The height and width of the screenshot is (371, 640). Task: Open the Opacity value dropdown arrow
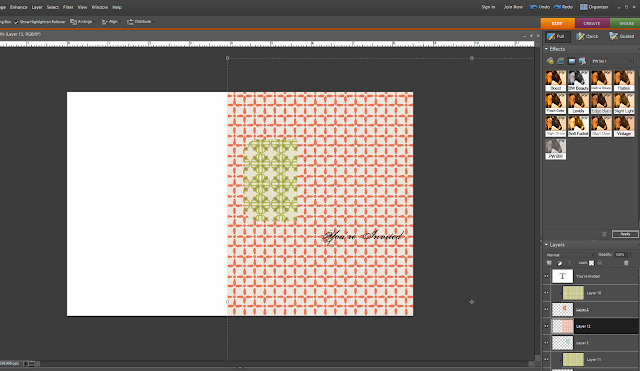[630, 255]
